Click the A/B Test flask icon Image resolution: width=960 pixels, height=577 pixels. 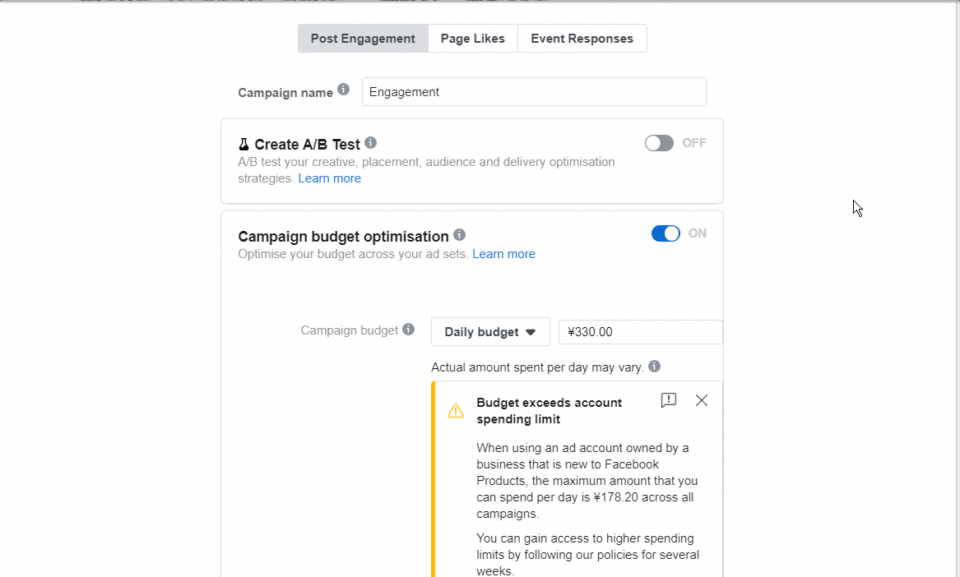pos(244,145)
